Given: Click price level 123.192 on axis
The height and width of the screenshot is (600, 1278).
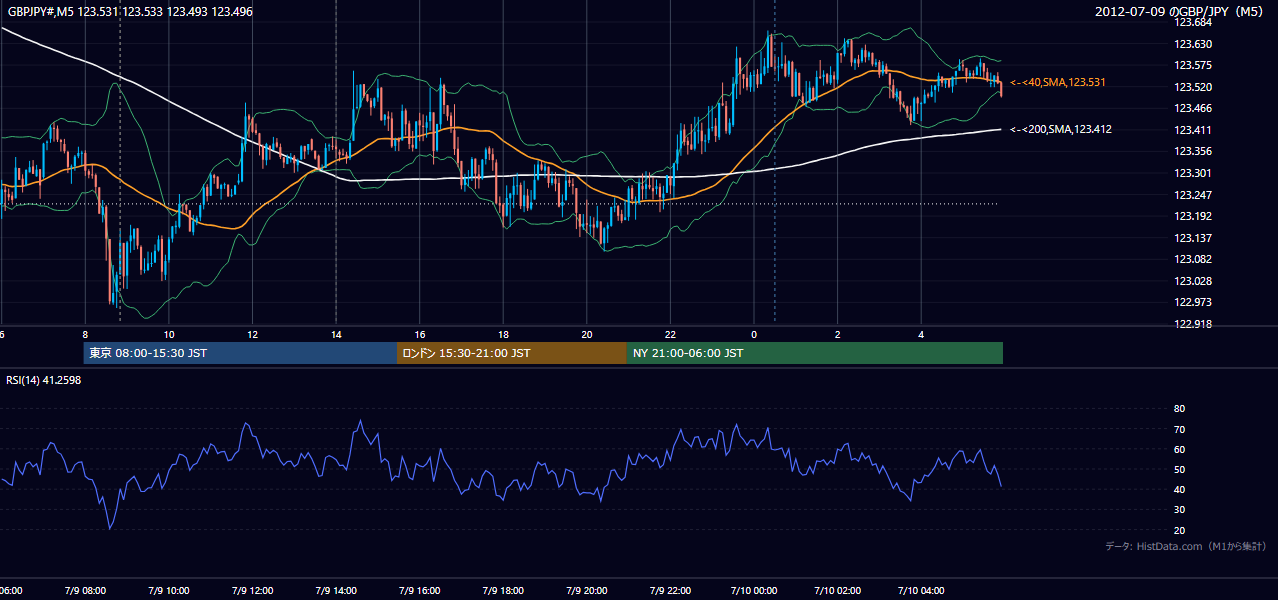Looking at the screenshot, I should [1192, 216].
